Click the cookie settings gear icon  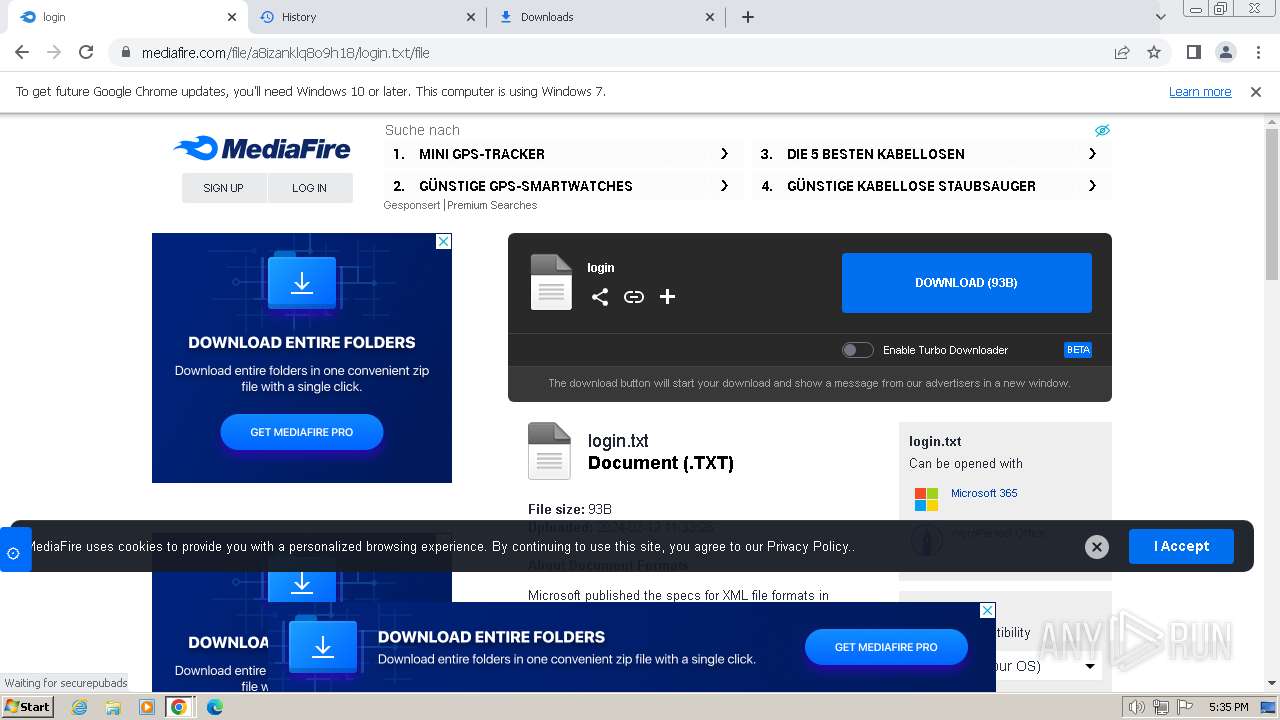click(x=14, y=553)
